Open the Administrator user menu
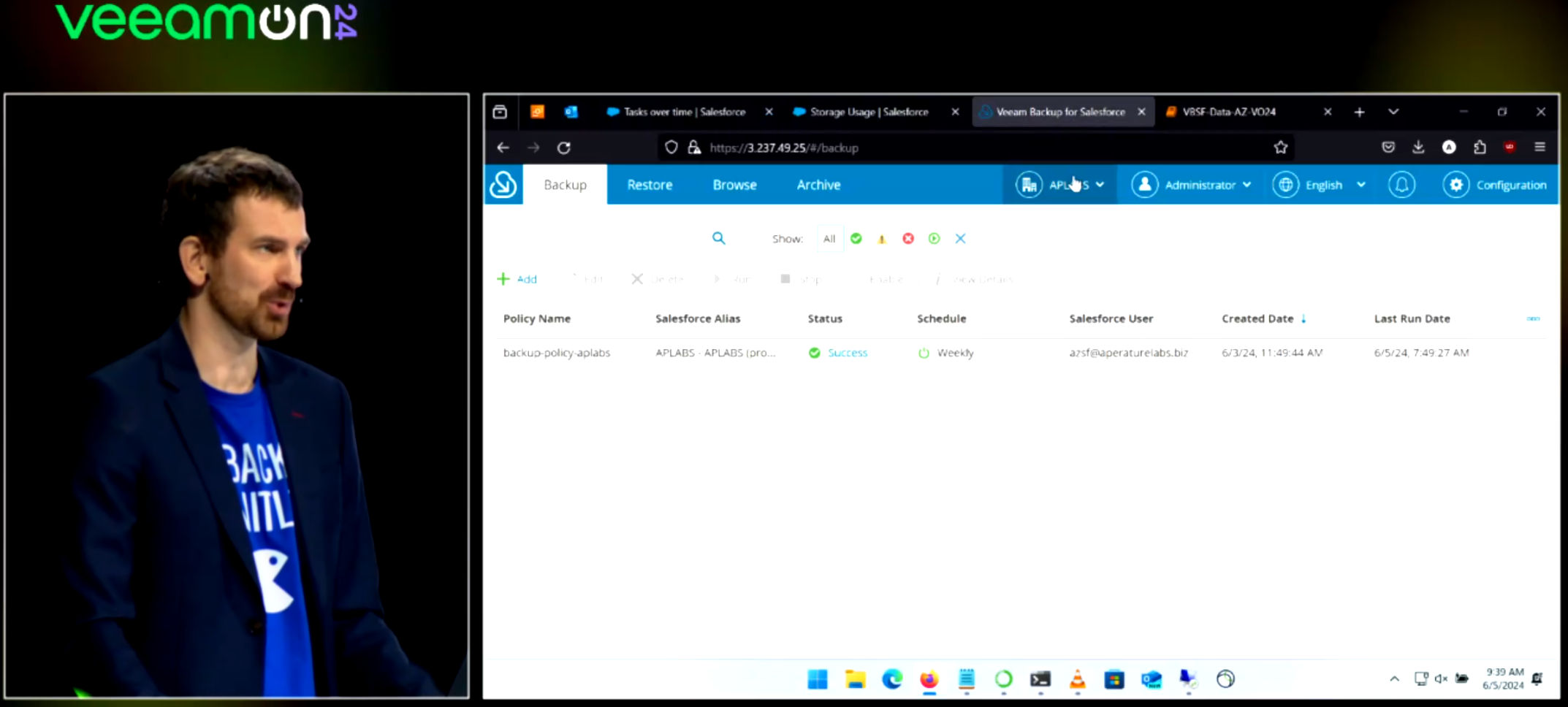This screenshot has width=1568, height=707. 1192,185
